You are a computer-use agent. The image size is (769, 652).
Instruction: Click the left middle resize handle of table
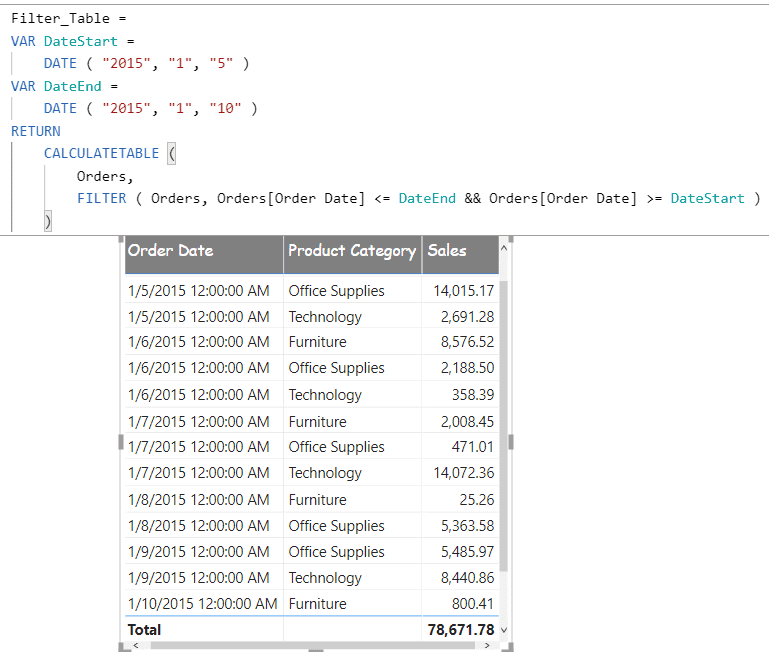pyautogui.click(x=121, y=443)
